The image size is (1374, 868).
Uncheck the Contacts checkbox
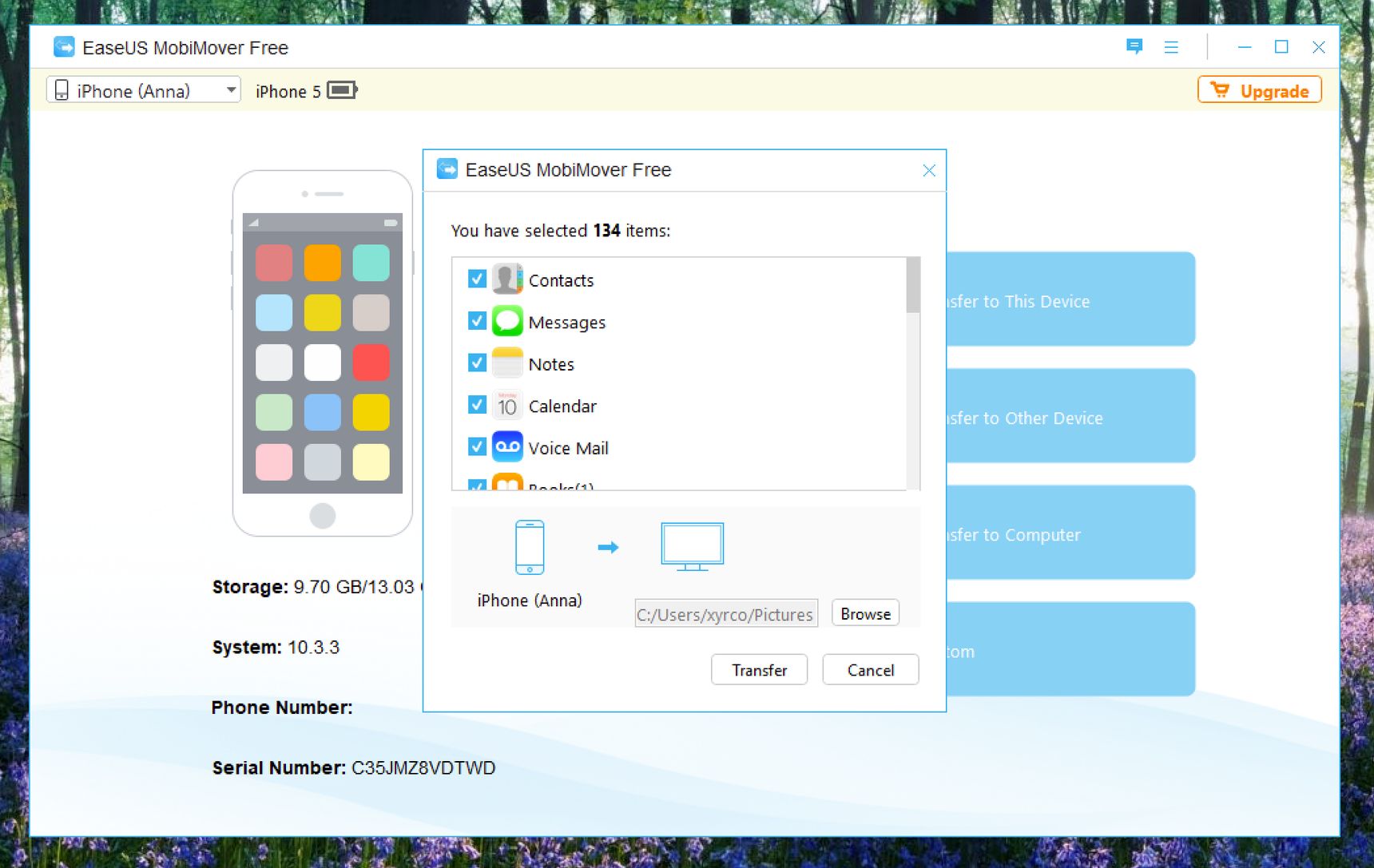point(477,279)
